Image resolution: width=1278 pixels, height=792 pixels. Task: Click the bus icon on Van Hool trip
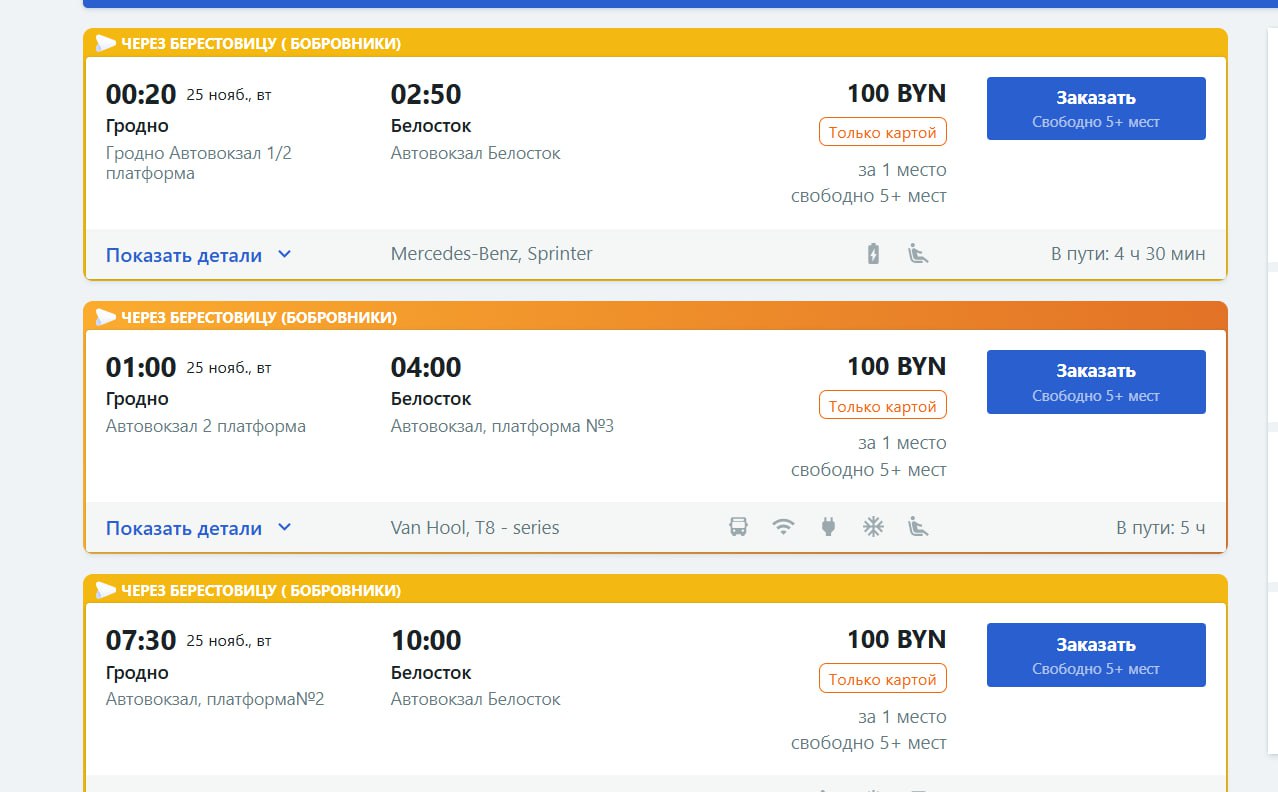[x=738, y=527]
